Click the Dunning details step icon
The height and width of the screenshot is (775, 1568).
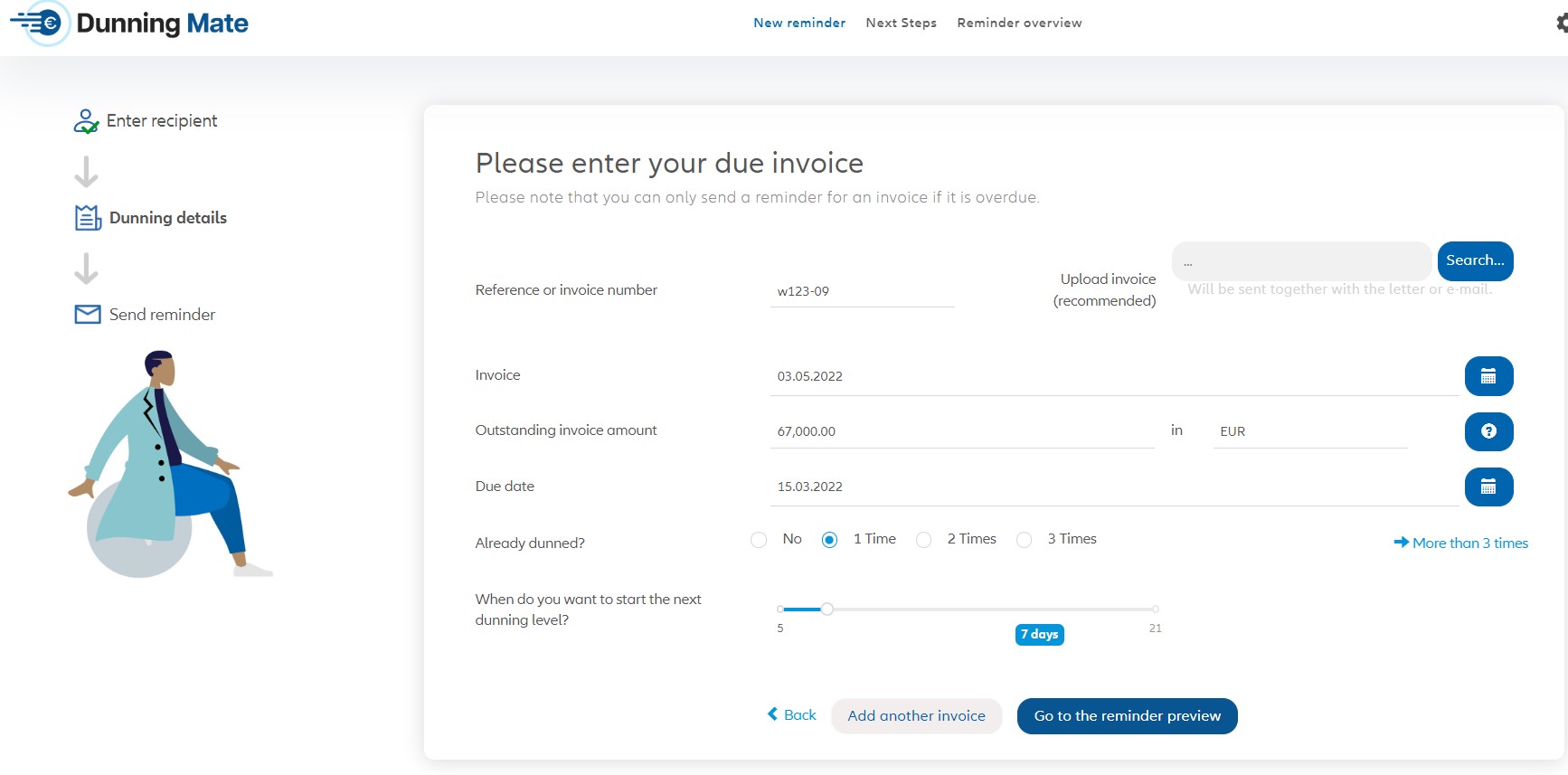[88, 218]
